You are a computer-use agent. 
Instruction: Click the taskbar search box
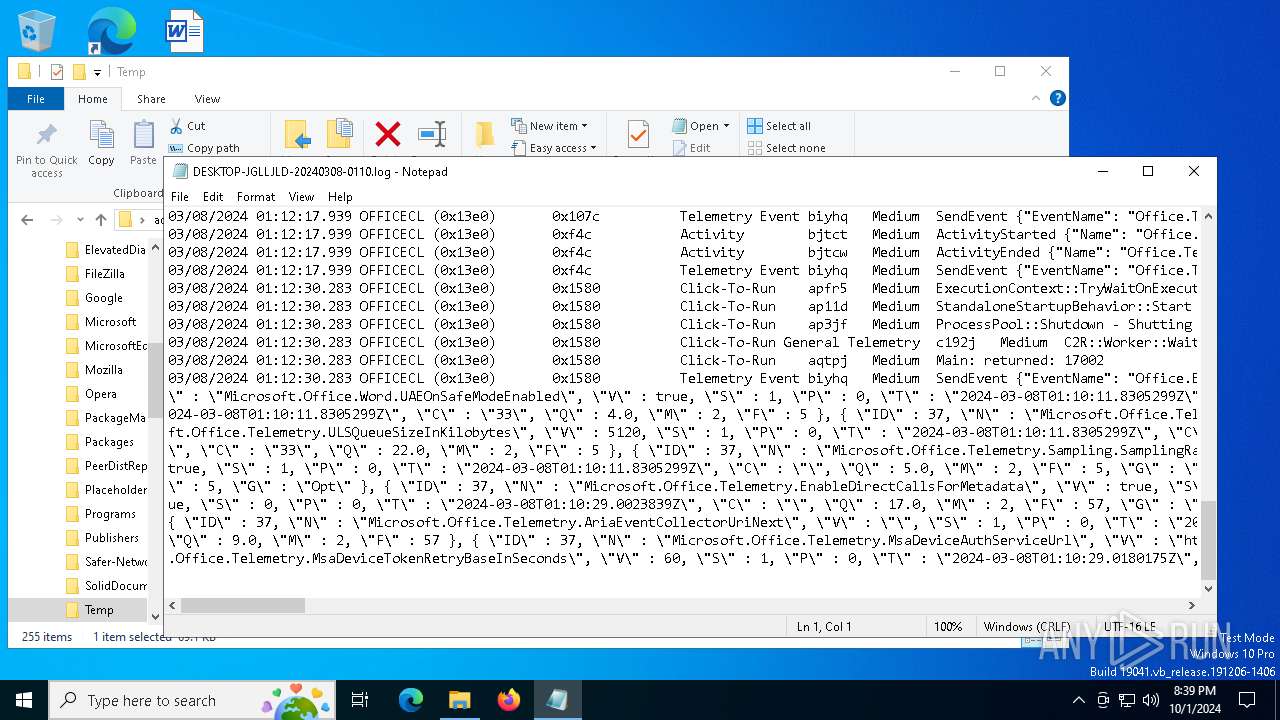(x=190, y=700)
